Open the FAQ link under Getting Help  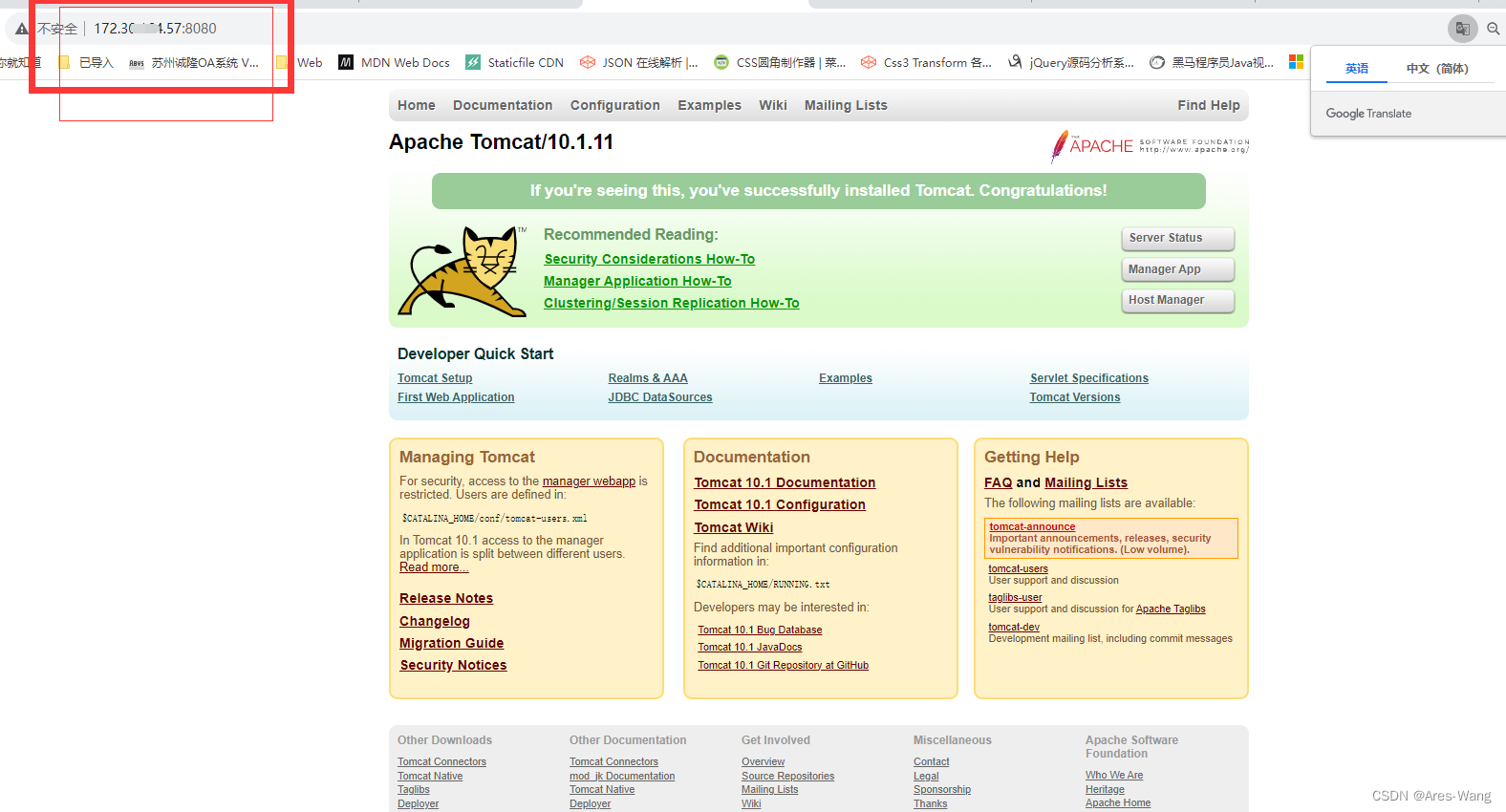click(998, 482)
